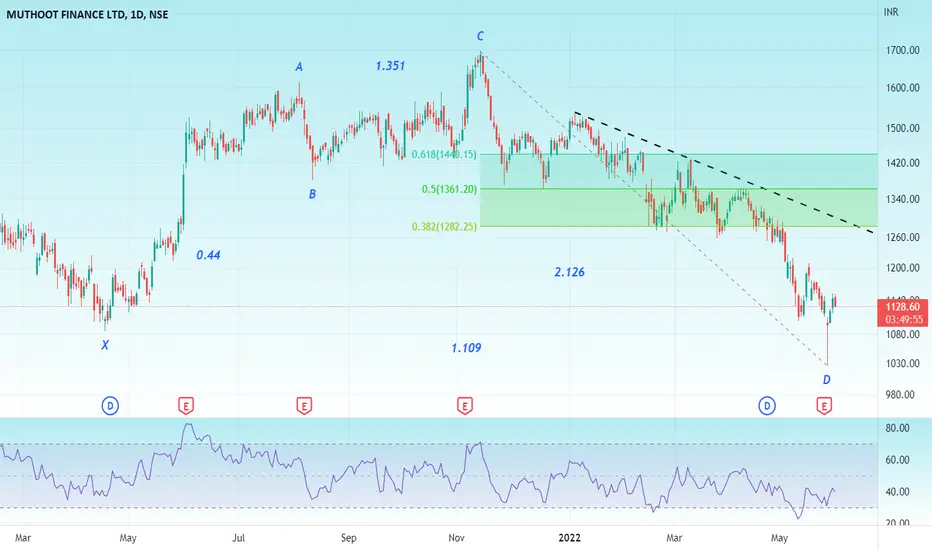
Task: Click the dividend marker near May 2021
Action: click(110, 406)
